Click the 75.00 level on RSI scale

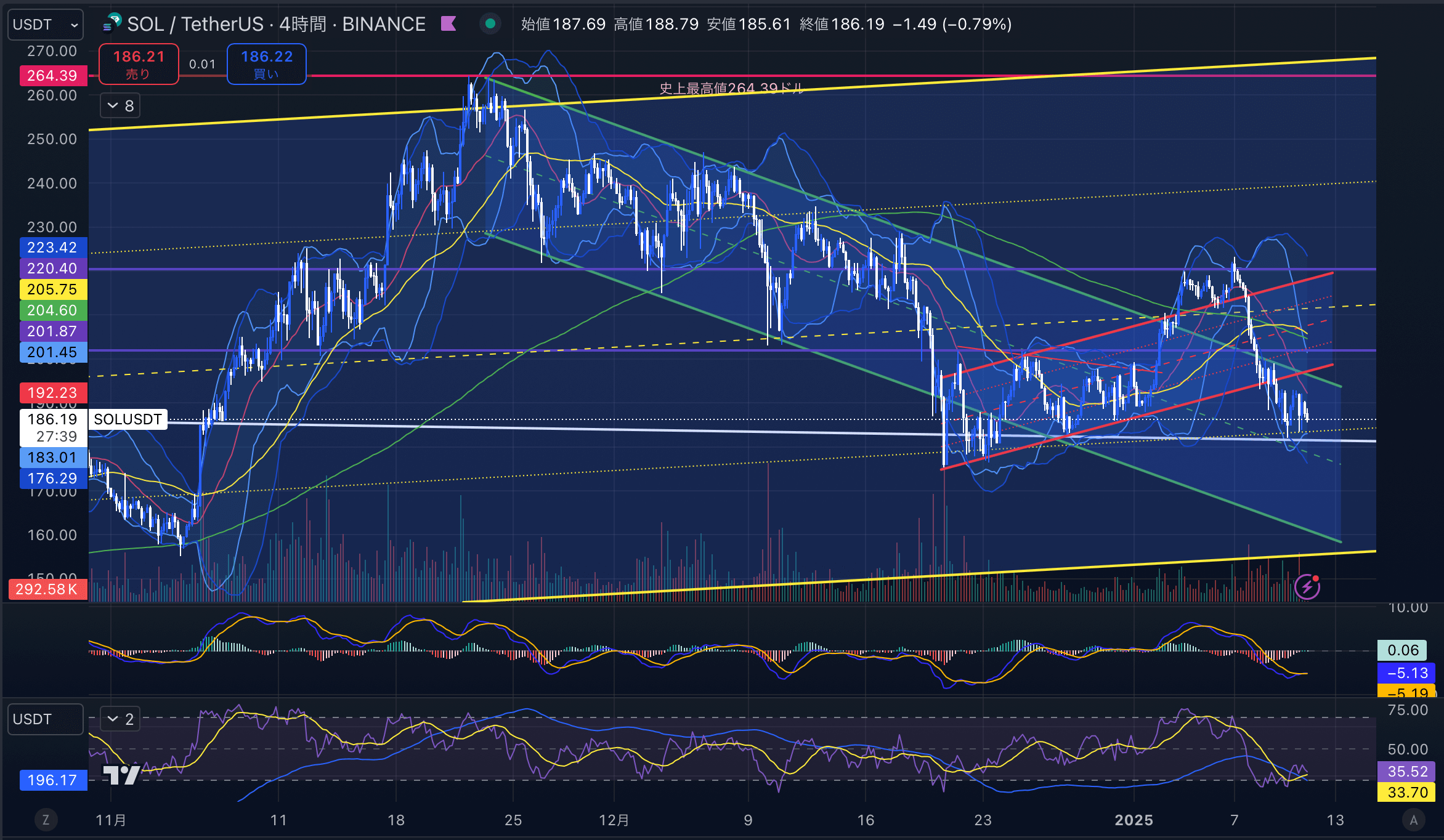click(x=1408, y=710)
